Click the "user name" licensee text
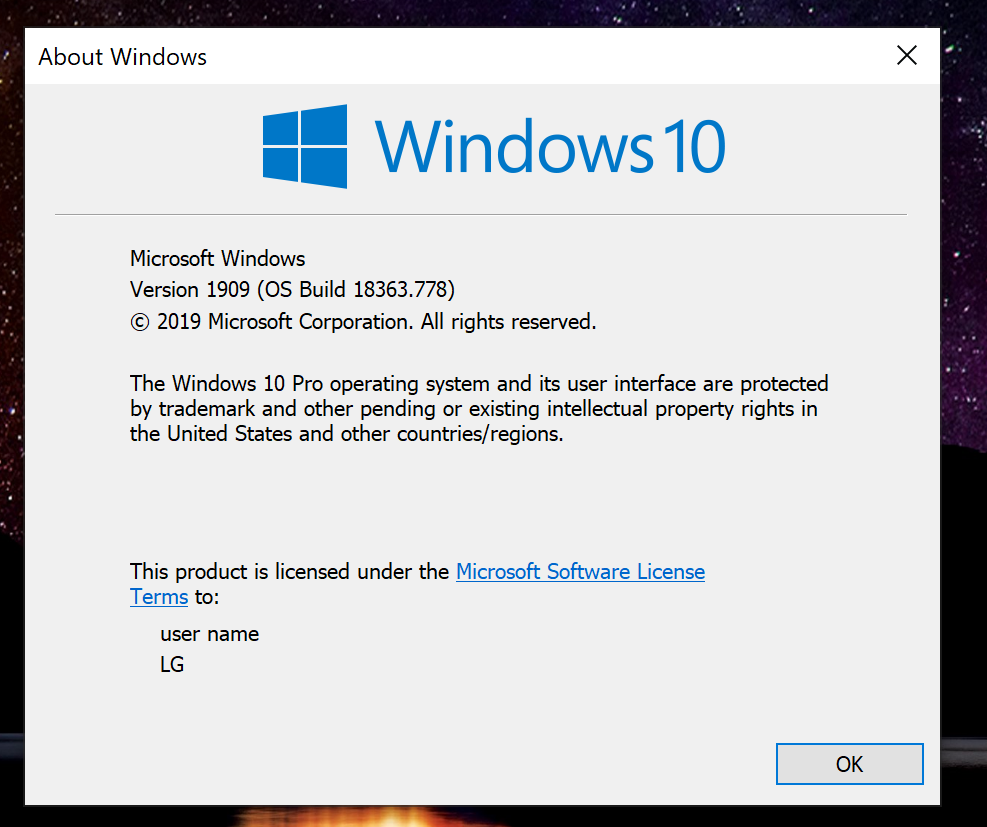The width and height of the screenshot is (987, 827). (210, 634)
